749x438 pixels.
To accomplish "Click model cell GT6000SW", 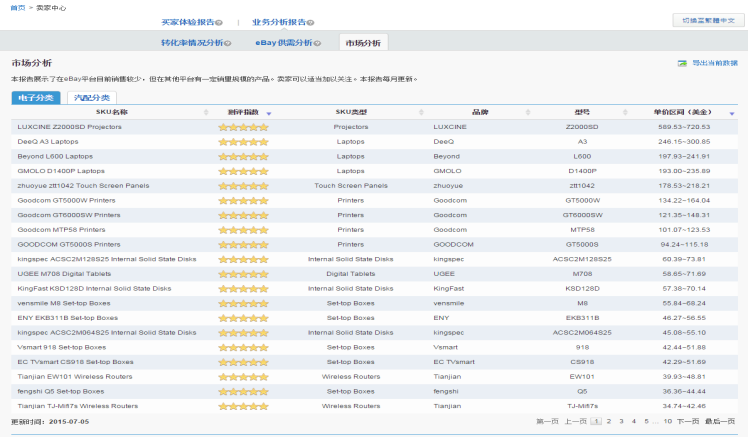I will tap(582, 215).
